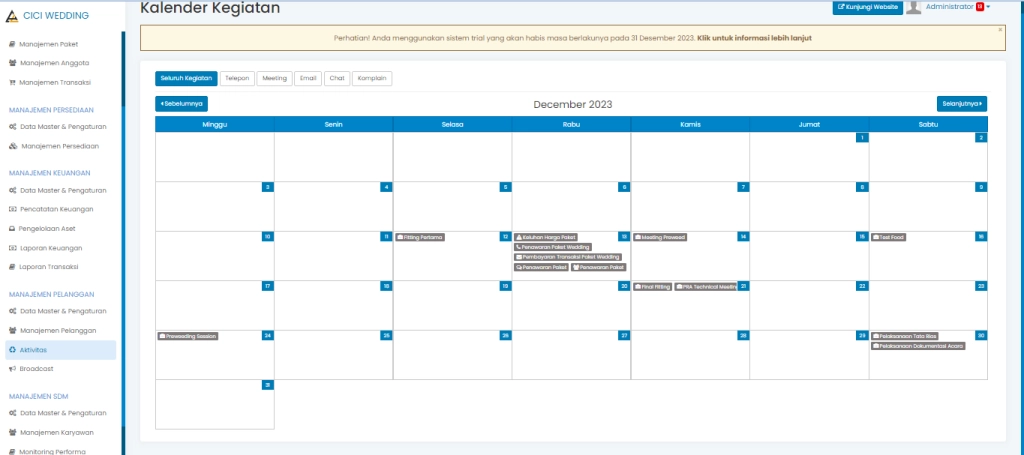Dismiss the trial warning banner
Image resolution: width=1024 pixels, height=455 pixels.
(x=1000, y=30)
